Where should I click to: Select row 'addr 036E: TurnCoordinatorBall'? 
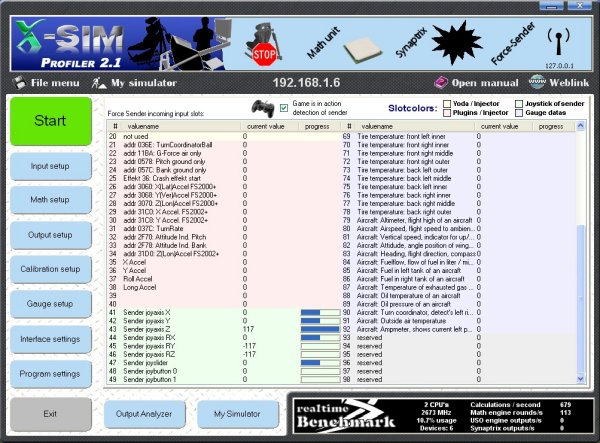coord(224,145)
